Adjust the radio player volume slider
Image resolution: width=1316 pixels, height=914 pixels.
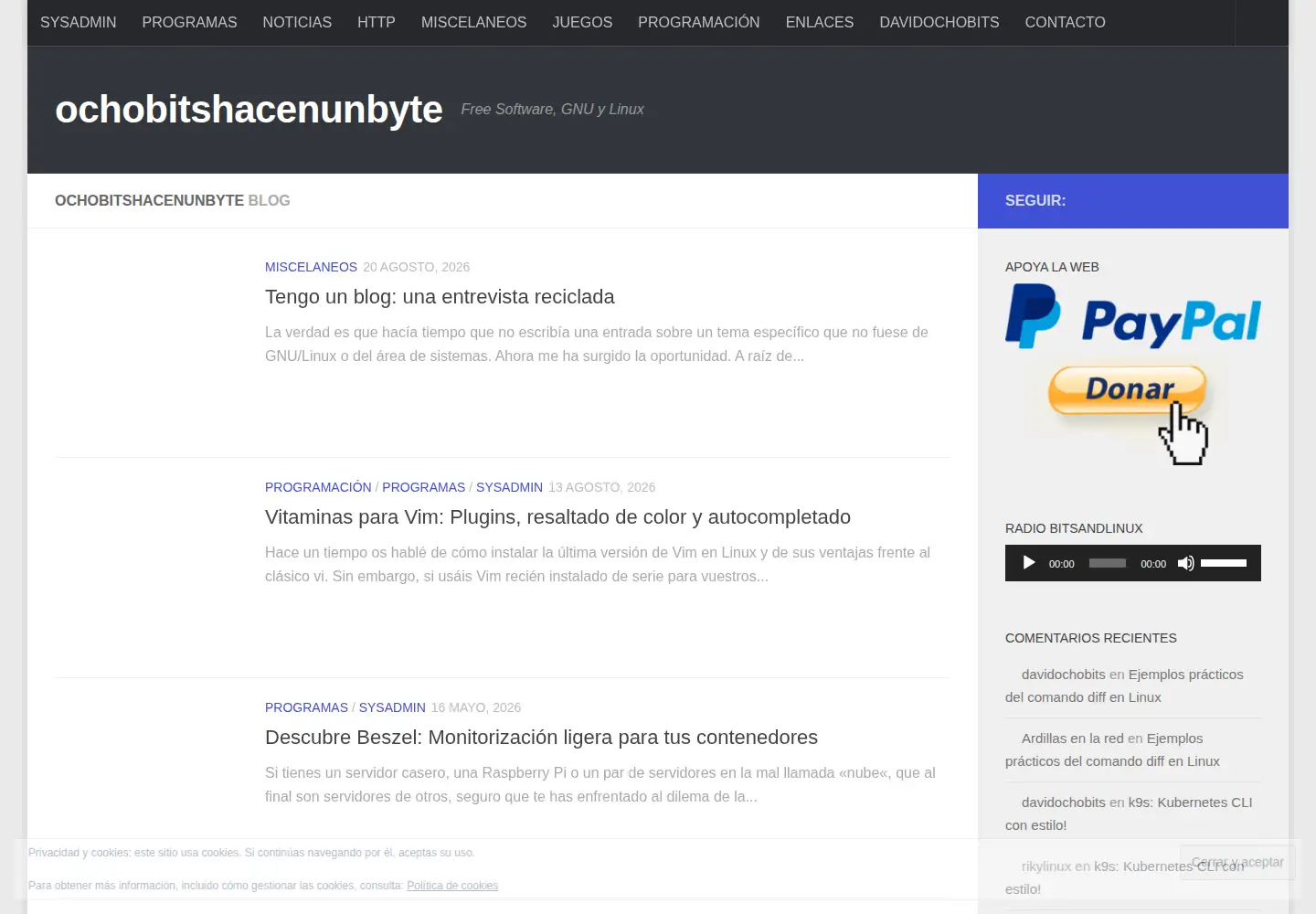click(x=1224, y=563)
